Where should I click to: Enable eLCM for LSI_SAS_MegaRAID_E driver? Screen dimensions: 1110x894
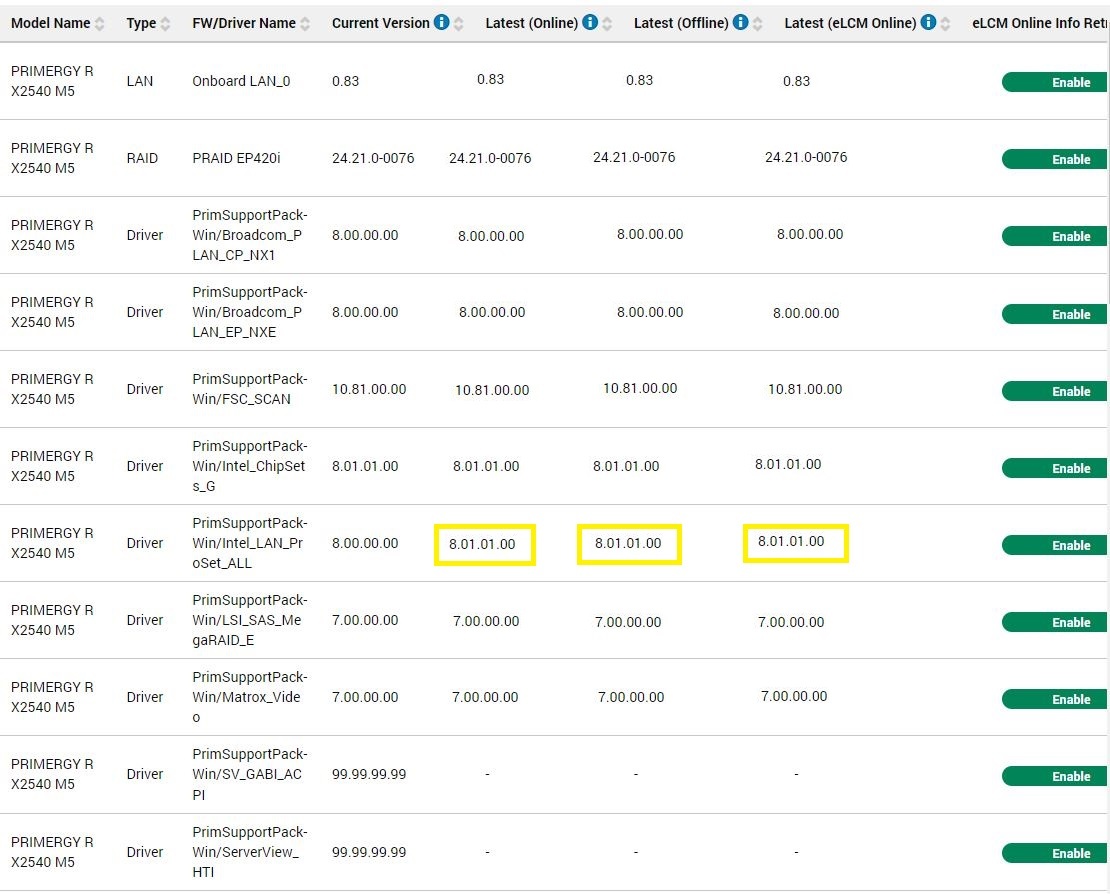point(1055,622)
